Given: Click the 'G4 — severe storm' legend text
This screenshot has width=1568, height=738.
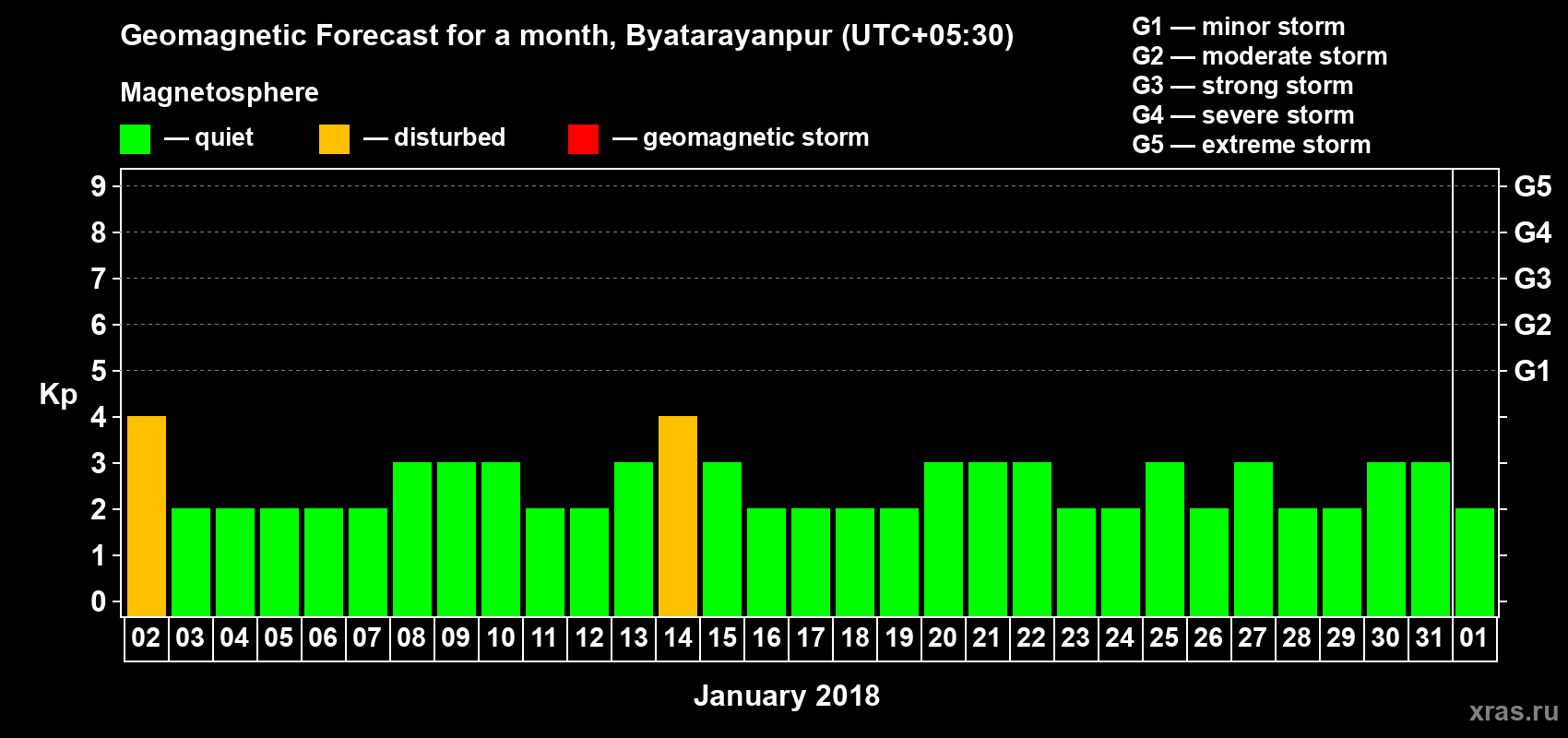Looking at the screenshot, I should (1243, 115).
